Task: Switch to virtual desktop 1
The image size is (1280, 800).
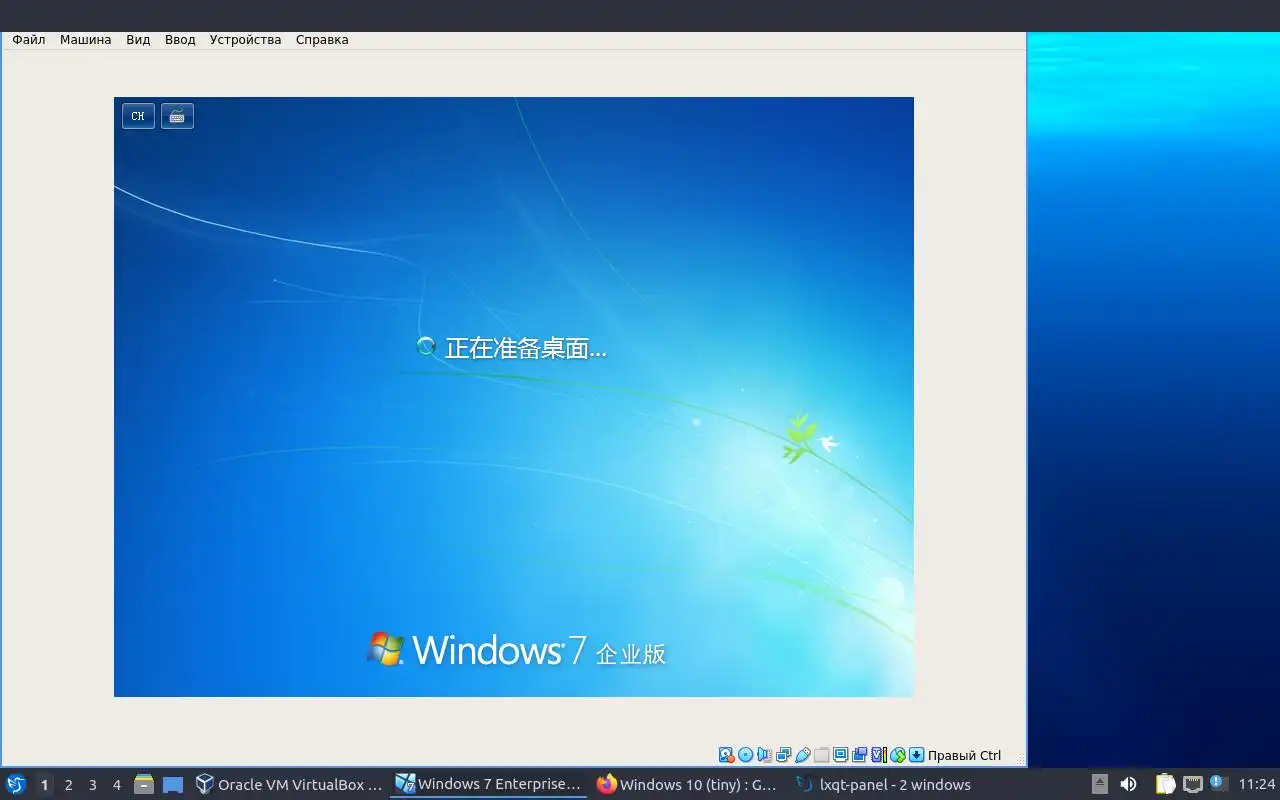Action: click(44, 785)
